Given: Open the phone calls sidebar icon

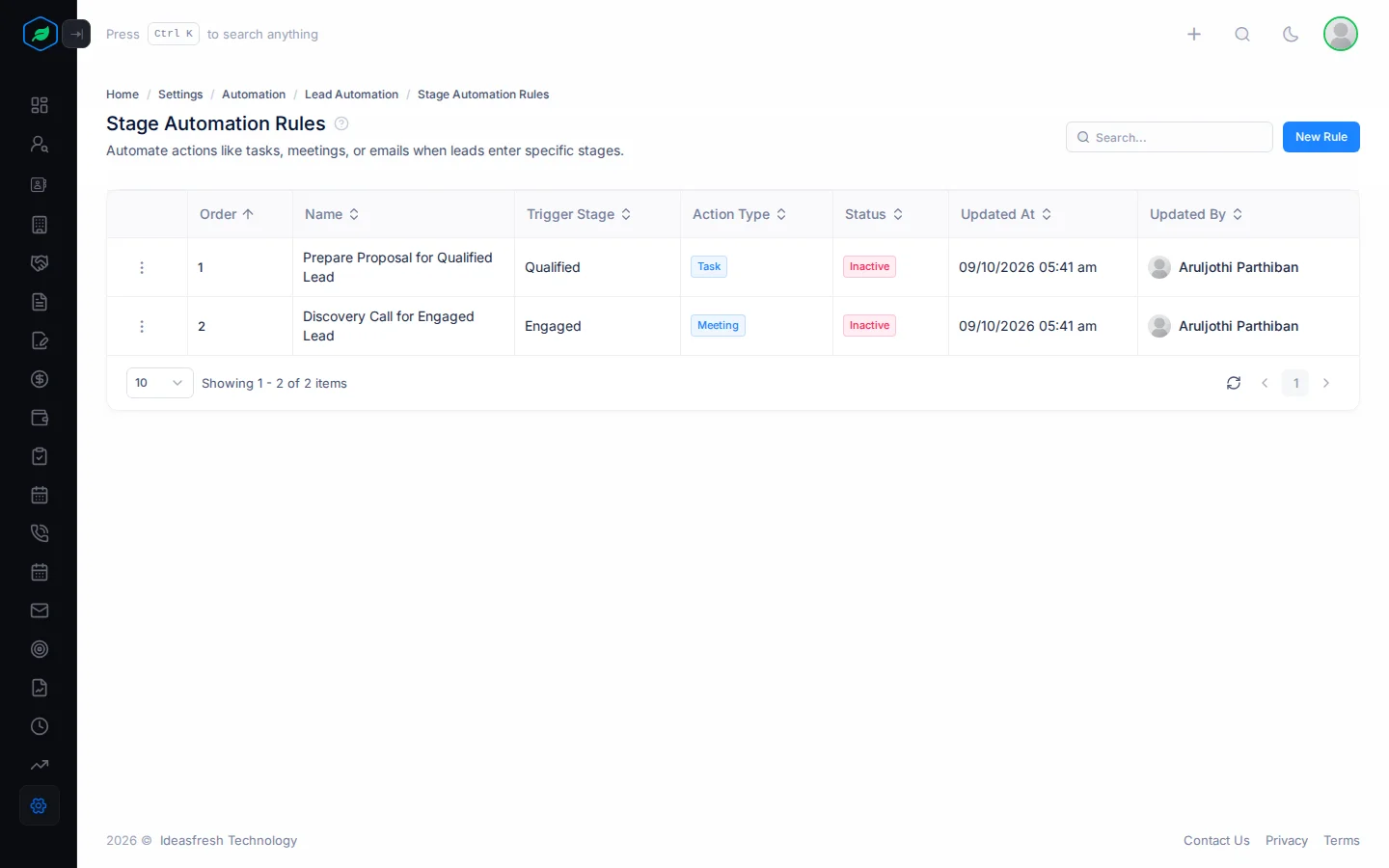Looking at the screenshot, I should 40,533.
